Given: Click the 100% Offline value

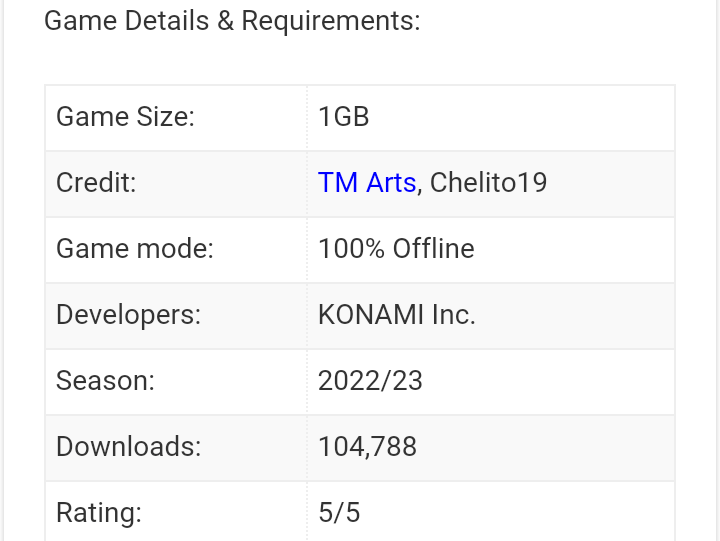Looking at the screenshot, I should 396,249.
